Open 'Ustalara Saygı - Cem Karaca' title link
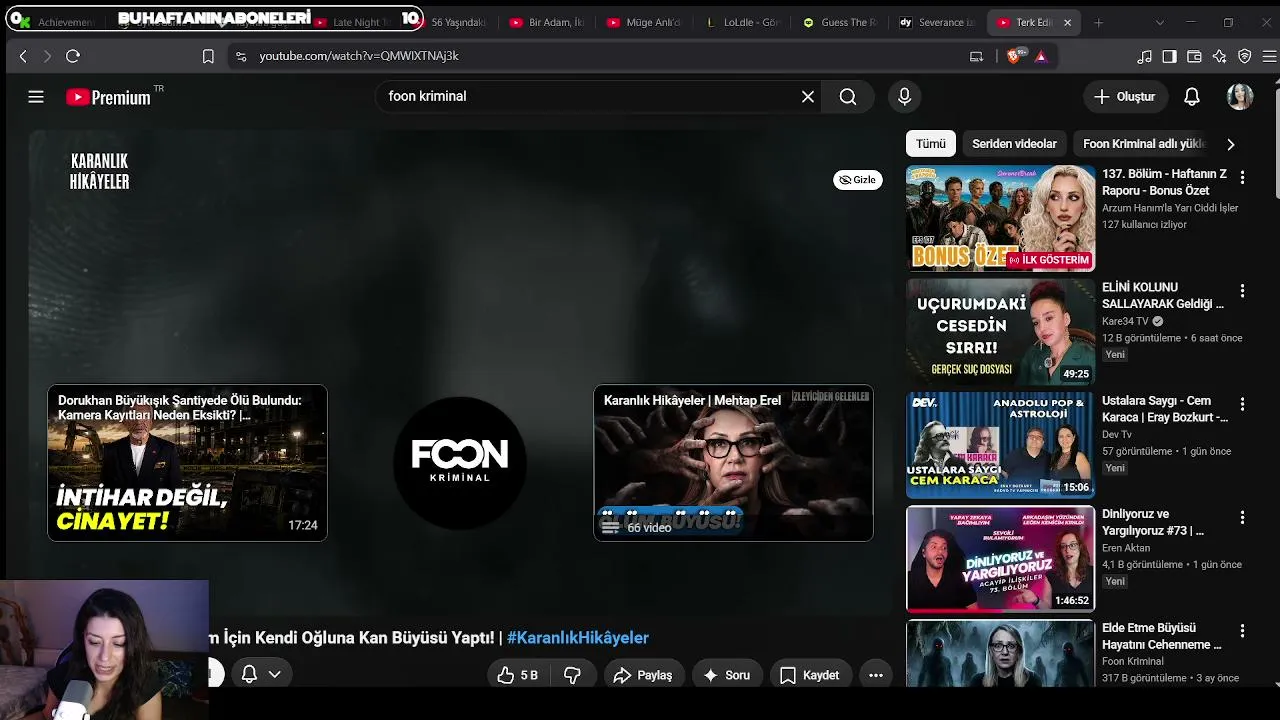Viewport: 1280px width, 720px height. [1165, 409]
